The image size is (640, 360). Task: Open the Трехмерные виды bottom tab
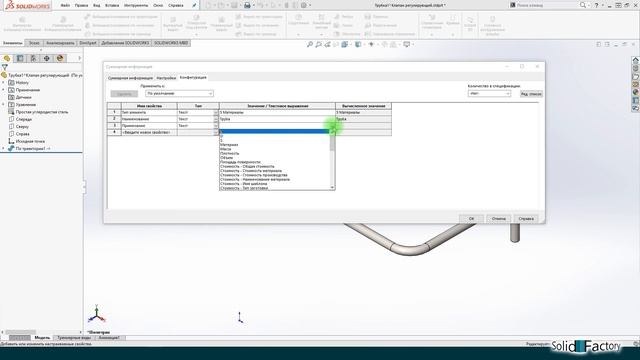pos(74,338)
